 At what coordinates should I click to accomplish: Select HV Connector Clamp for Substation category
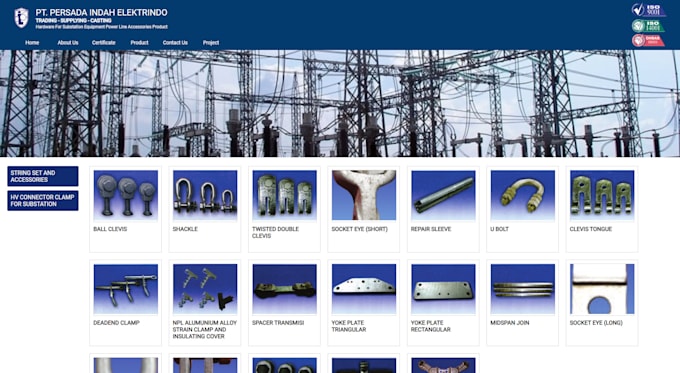(43, 201)
